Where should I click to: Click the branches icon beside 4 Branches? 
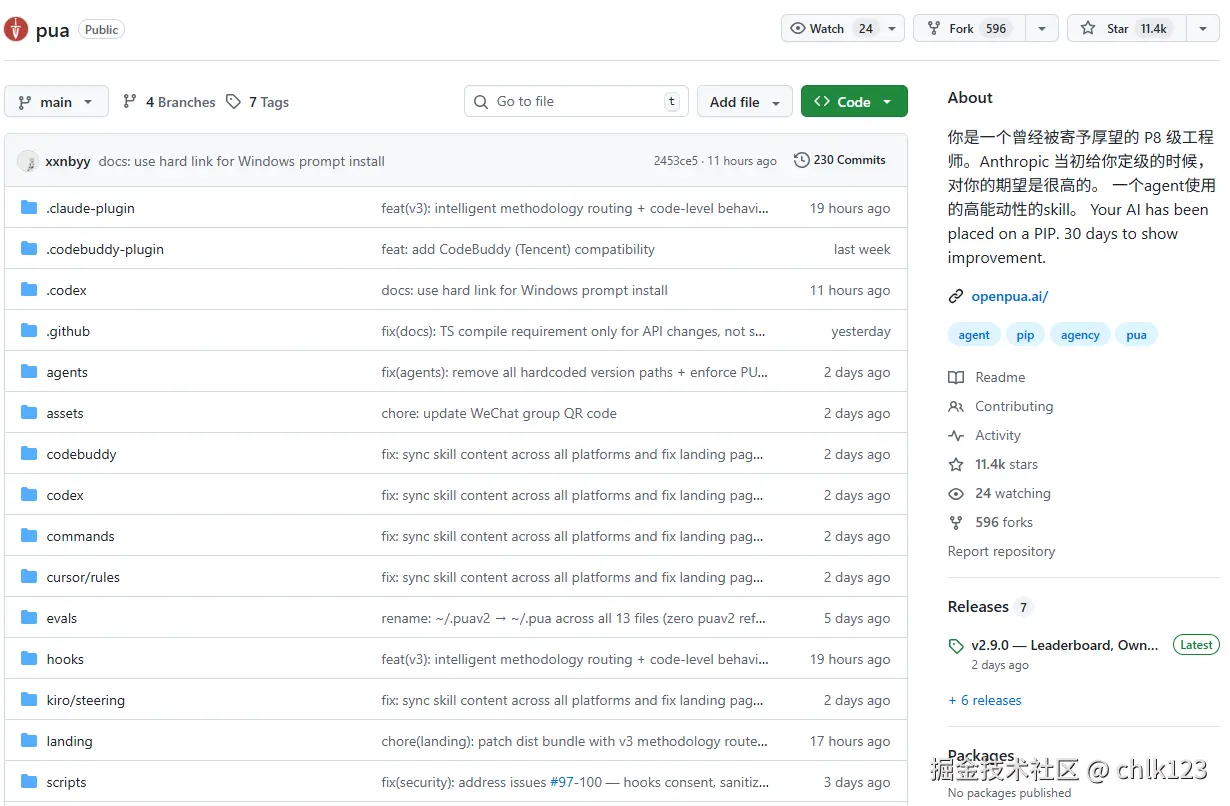click(130, 102)
